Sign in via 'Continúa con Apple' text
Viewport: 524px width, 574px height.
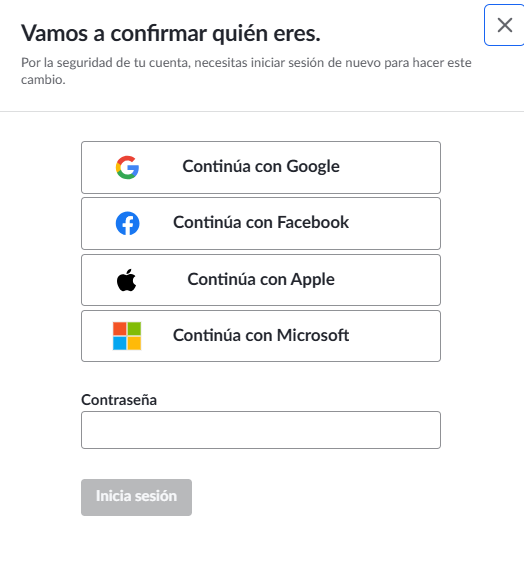coord(261,279)
